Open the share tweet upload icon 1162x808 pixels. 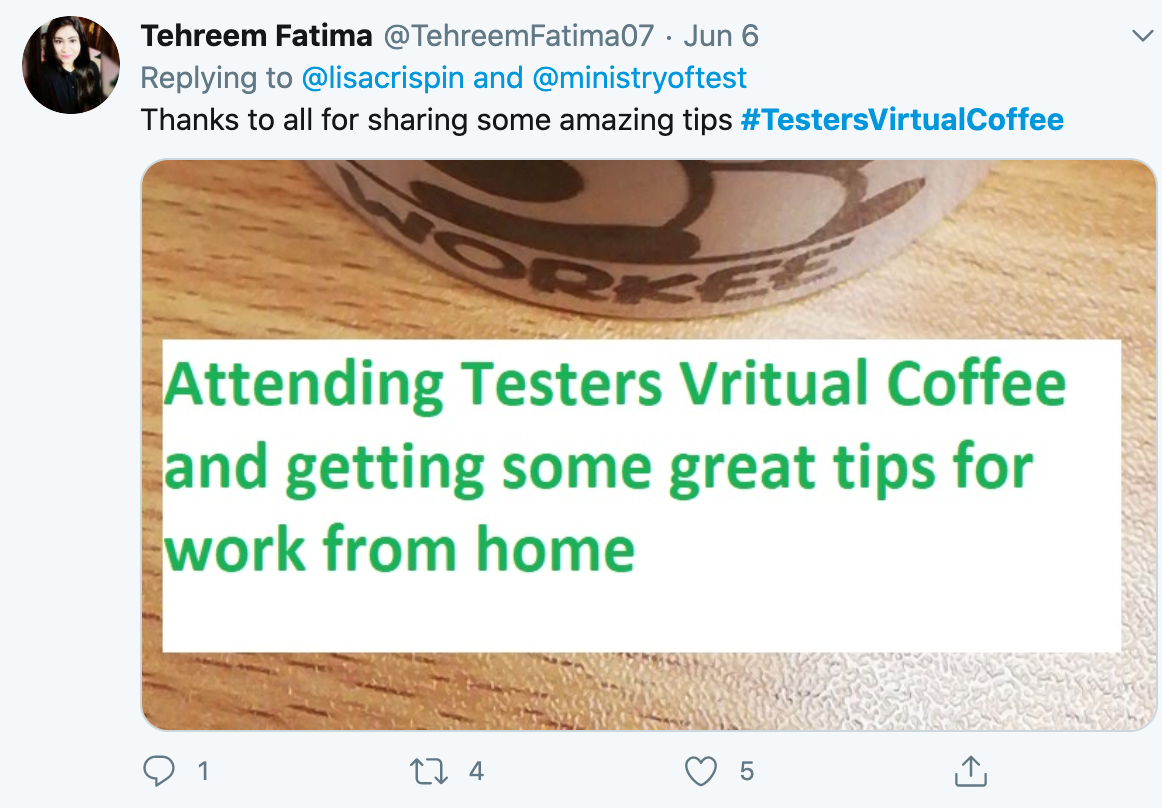click(971, 771)
